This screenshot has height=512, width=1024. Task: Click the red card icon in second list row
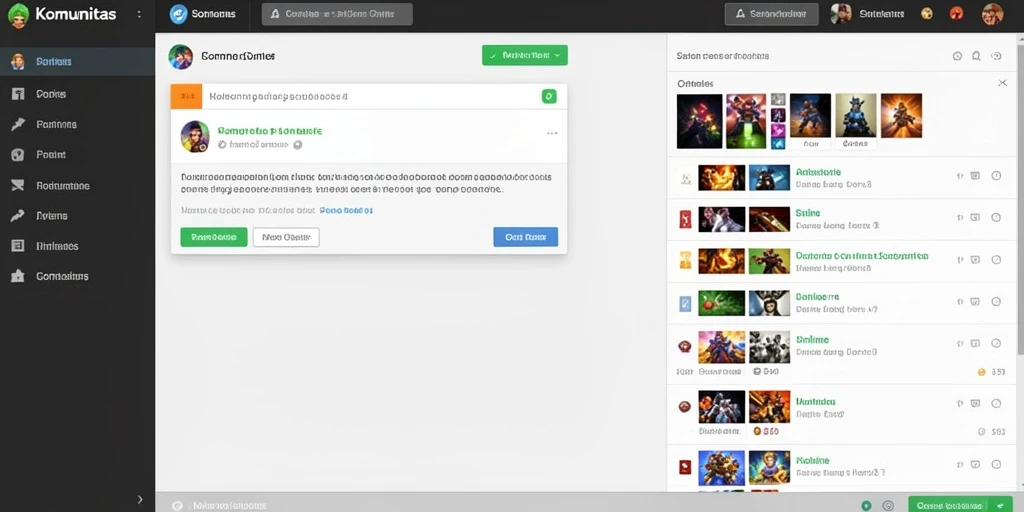point(685,219)
